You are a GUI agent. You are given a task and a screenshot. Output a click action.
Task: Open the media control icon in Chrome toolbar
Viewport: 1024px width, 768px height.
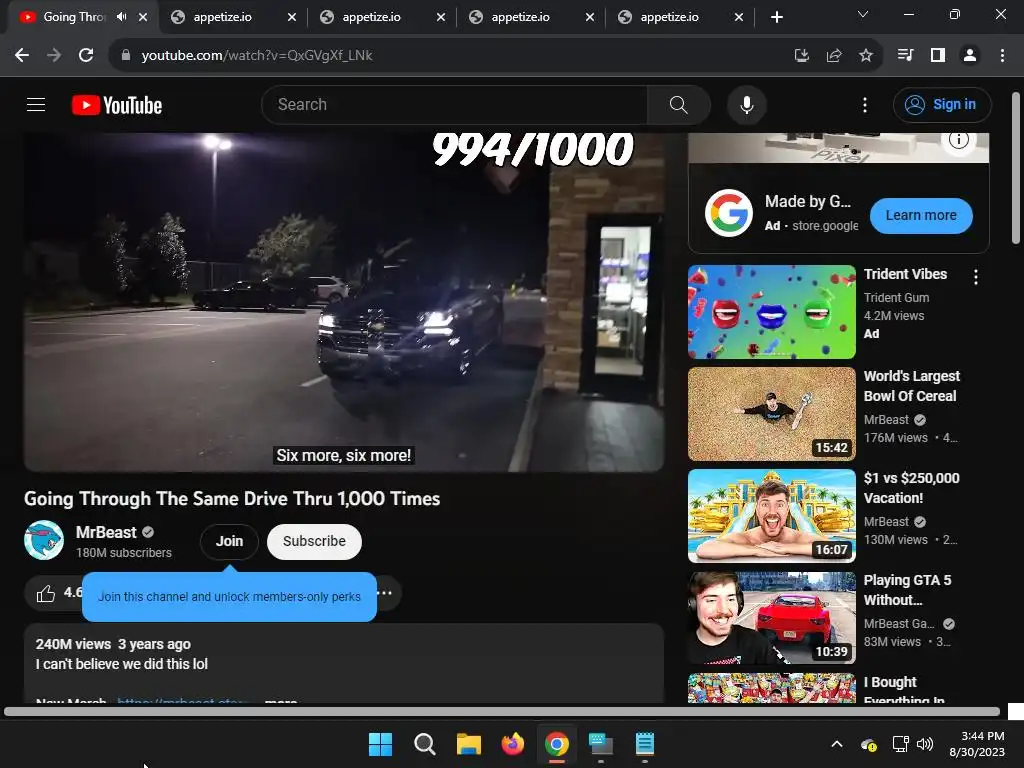[x=906, y=56]
